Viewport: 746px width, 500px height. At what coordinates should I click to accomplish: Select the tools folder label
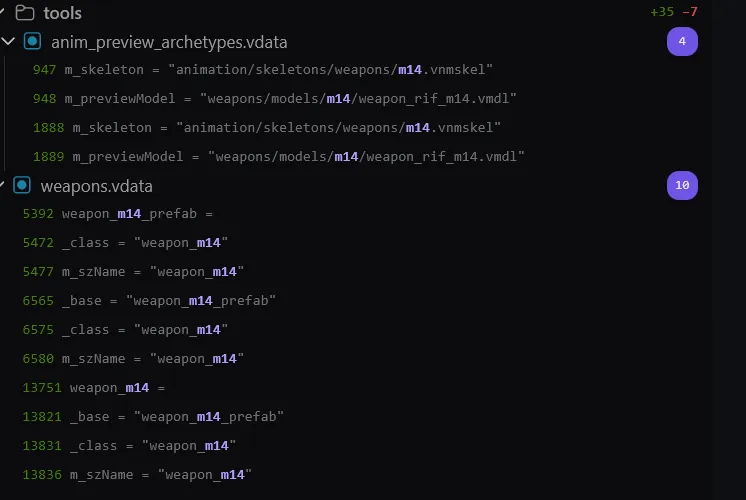click(62, 13)
